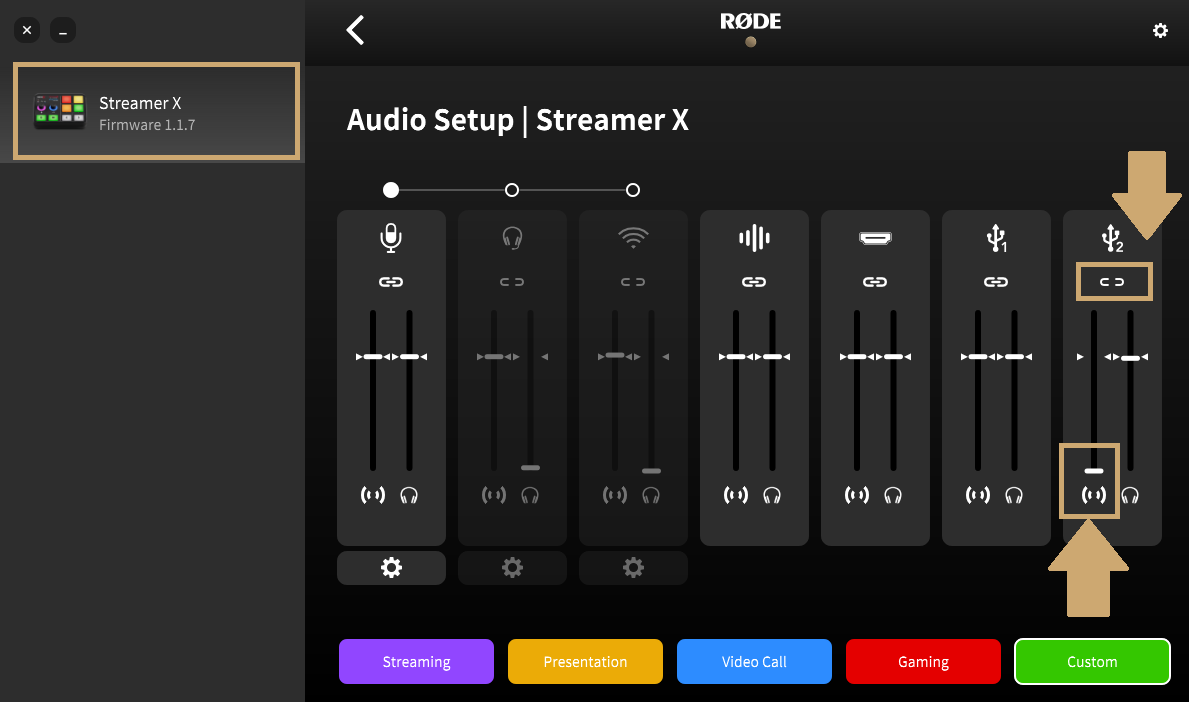Image resolution: width=1189 pixels, height=702 pixels.
Task: Click the microphone channel icon
Action: (391, 237)
